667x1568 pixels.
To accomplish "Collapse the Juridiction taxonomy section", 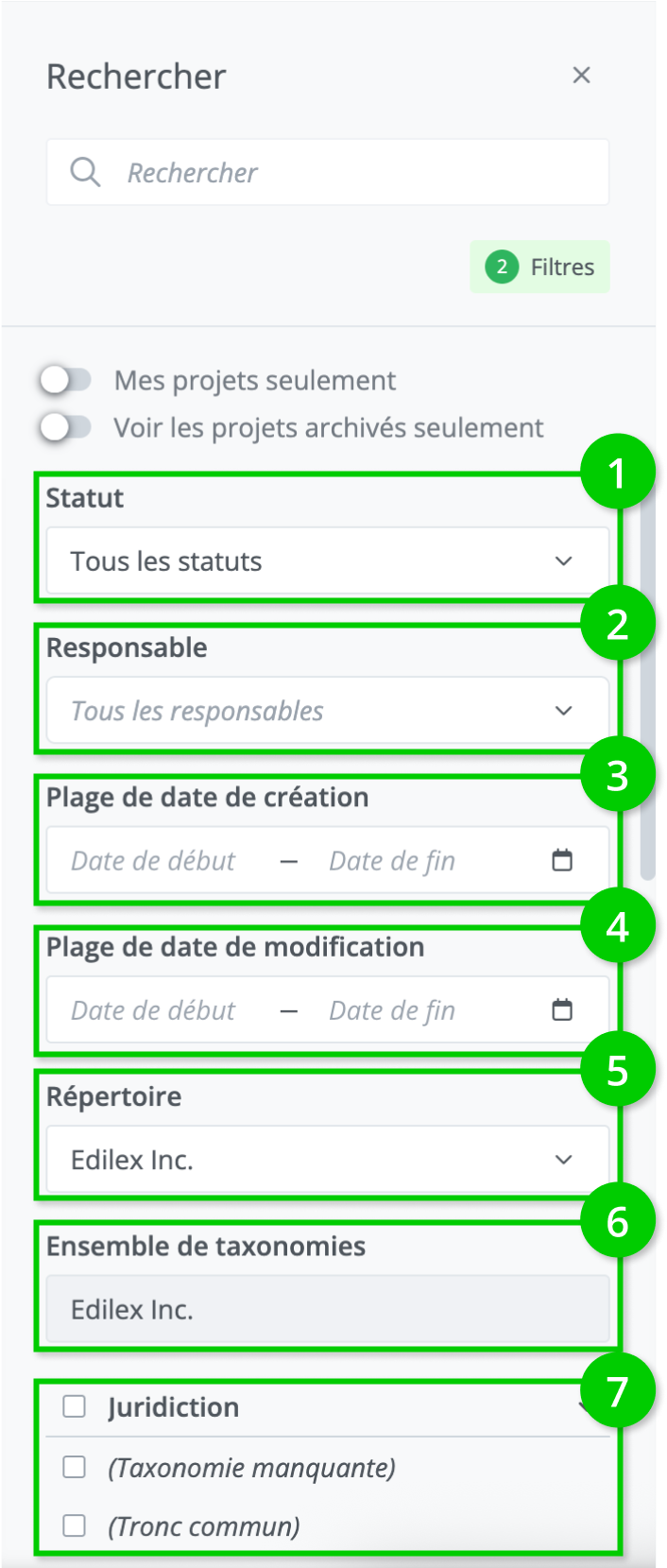I will coord(585,1407).
